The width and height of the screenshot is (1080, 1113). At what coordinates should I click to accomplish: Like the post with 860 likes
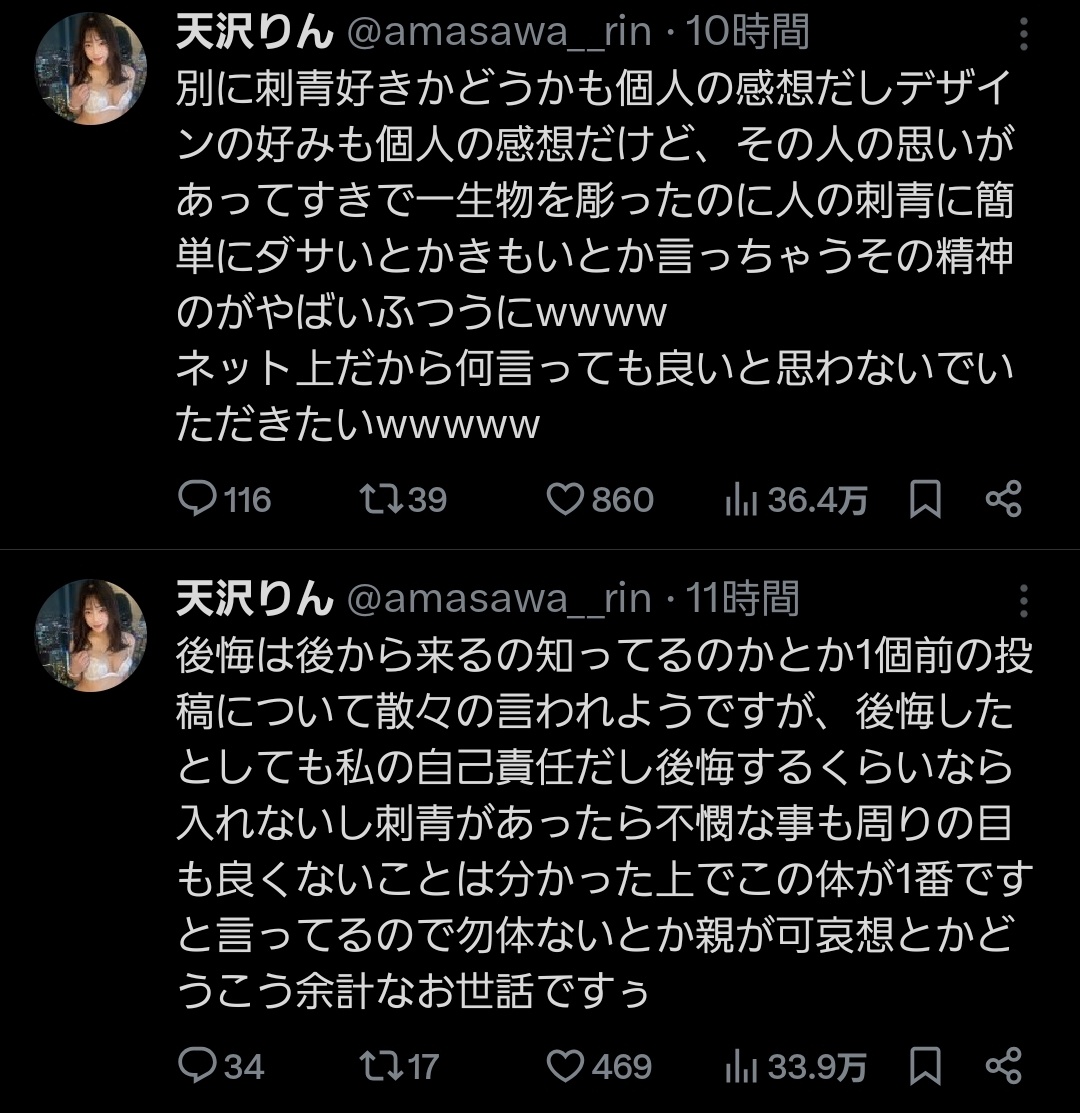point(567,498)
